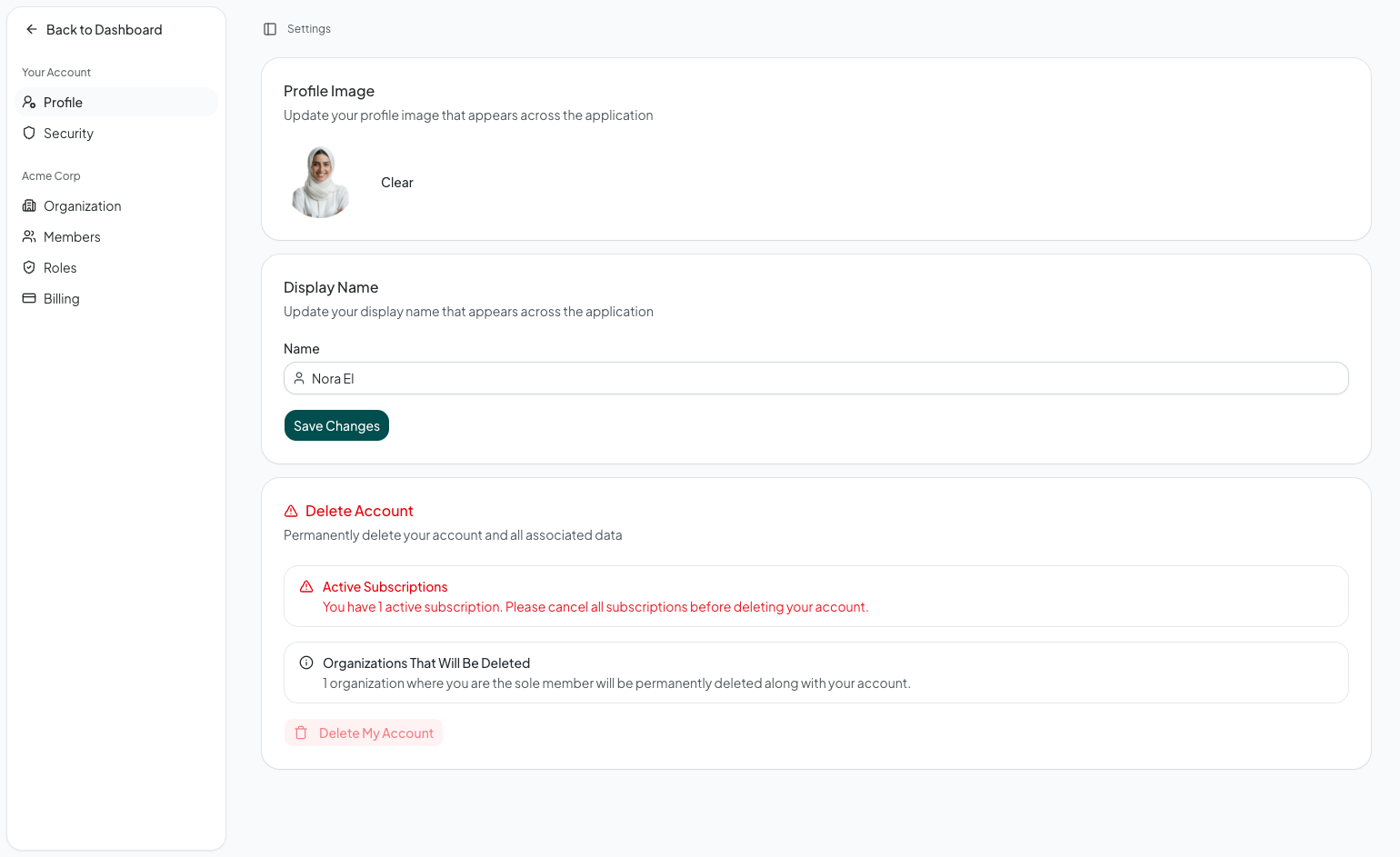Open the Billing page
Viewport: 1400px width, 857px height.
click(61, 299)
